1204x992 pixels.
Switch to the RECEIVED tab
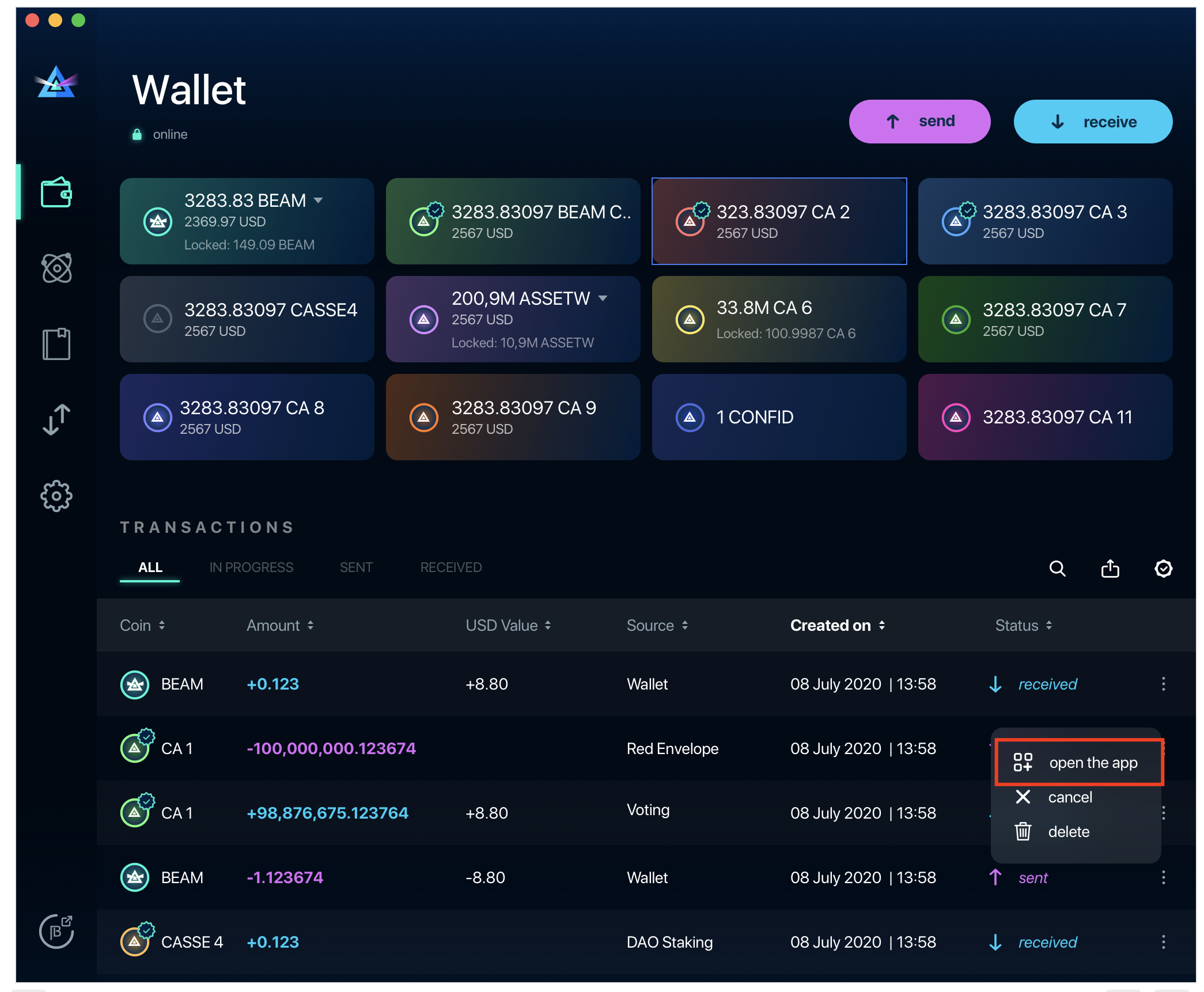coord(450,567)
